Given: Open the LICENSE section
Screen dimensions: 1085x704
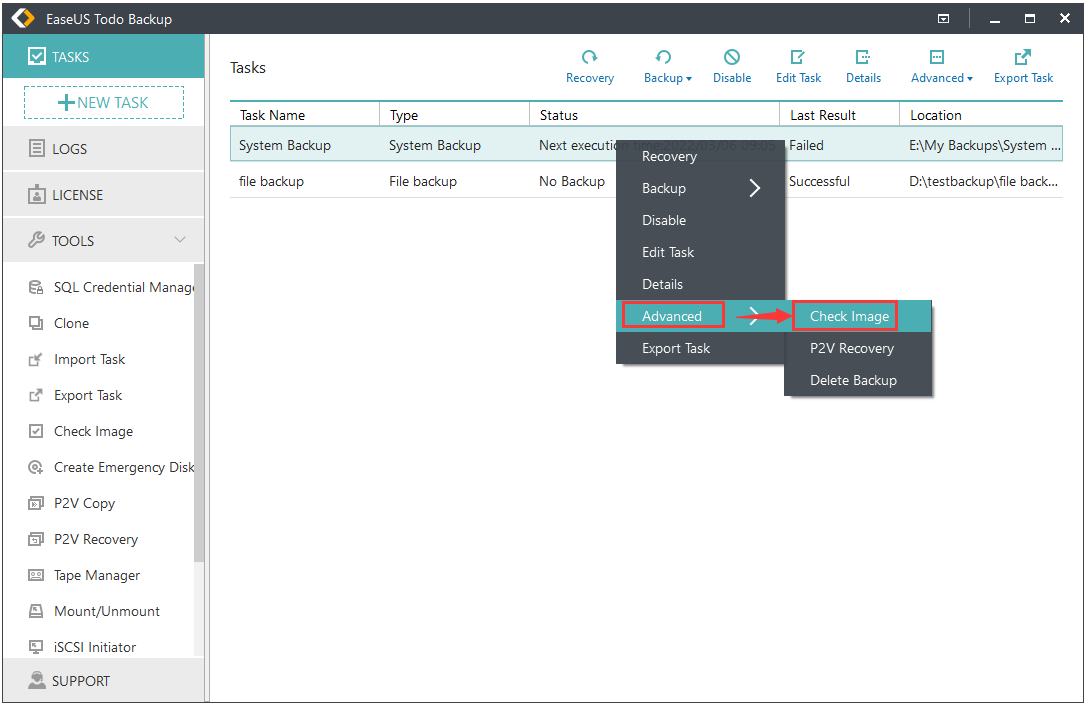Looking at the screenshot, I should (104, 195).
